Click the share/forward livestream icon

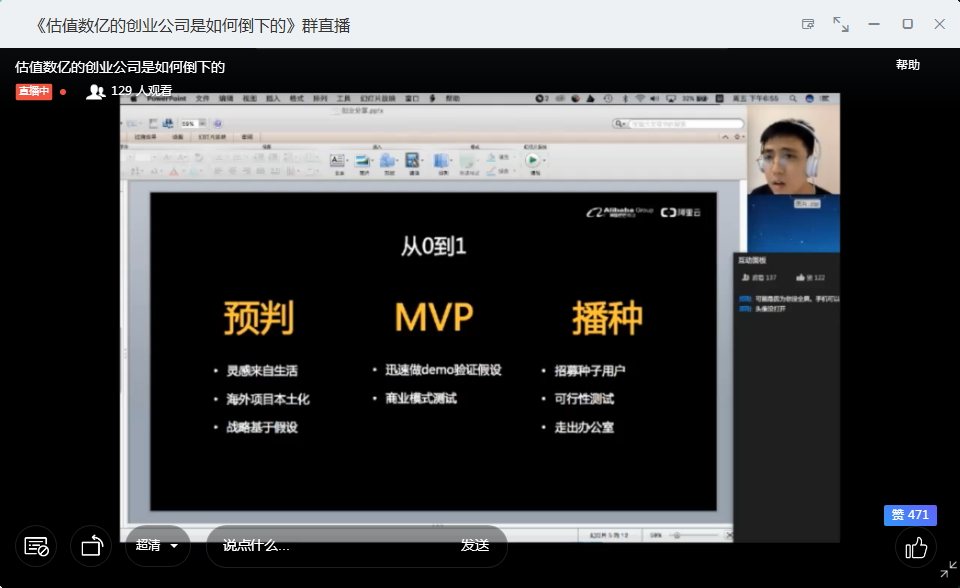tap(91, 546)
